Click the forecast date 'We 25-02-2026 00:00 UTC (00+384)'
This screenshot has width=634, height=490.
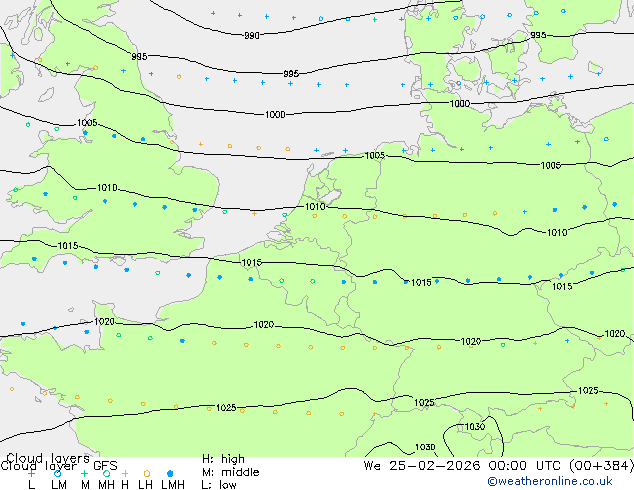(498, 466)
